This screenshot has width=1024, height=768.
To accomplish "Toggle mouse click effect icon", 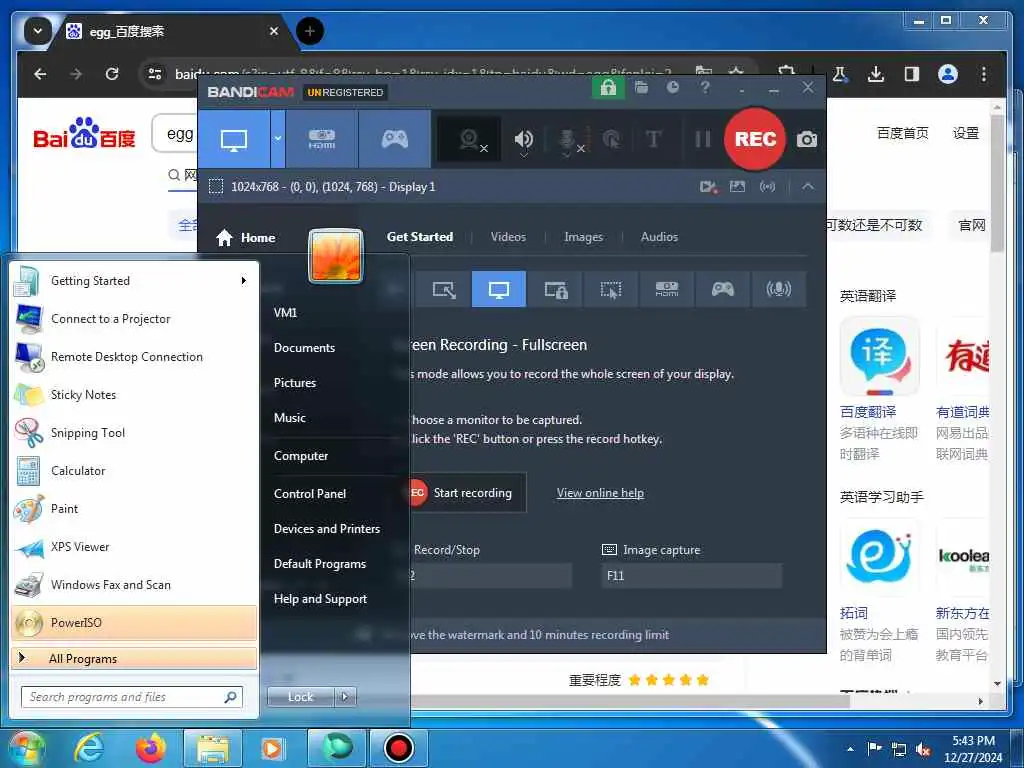I will (x=612, y=139).
